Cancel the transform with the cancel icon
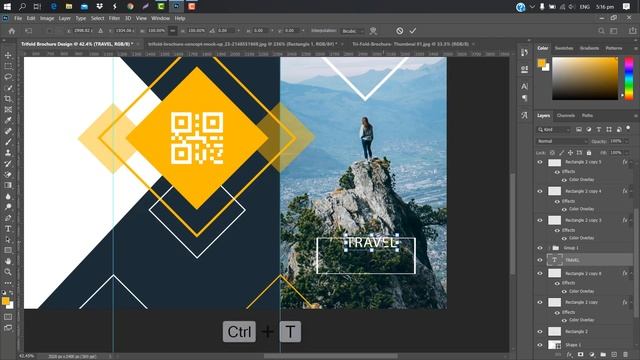The height and width of the screenshot is (360, 640). 400,31
